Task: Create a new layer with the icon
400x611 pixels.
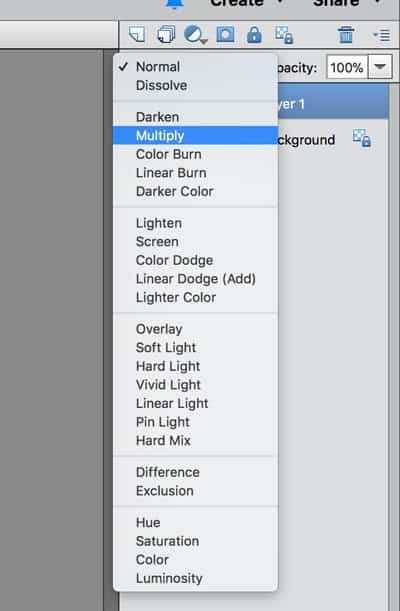Action: [137, 34]
